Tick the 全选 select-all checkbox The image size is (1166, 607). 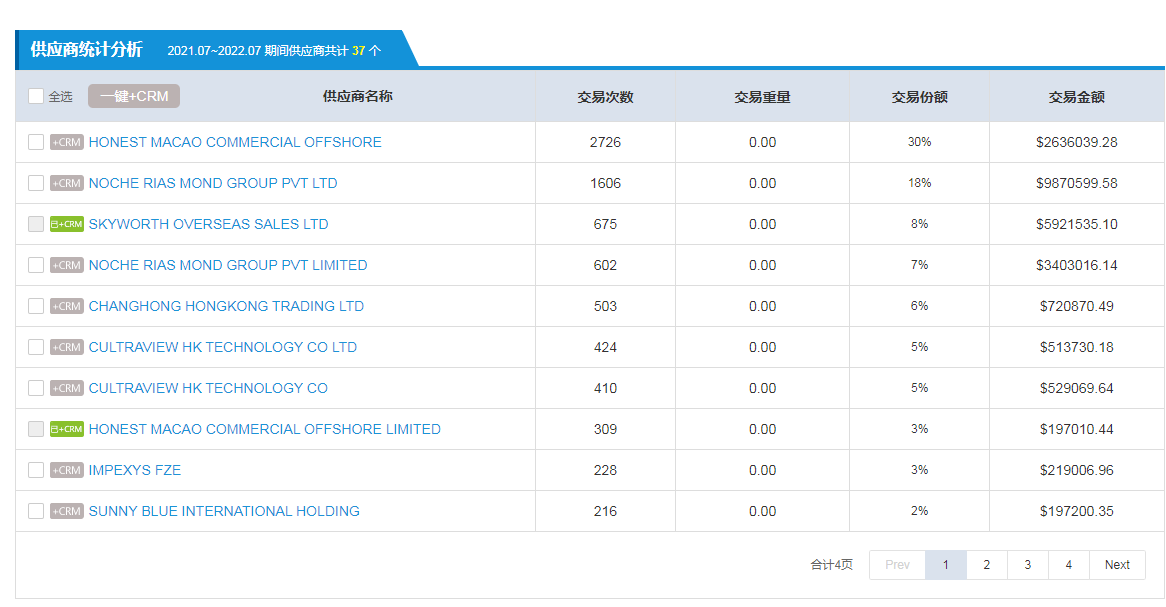[36, 96]
